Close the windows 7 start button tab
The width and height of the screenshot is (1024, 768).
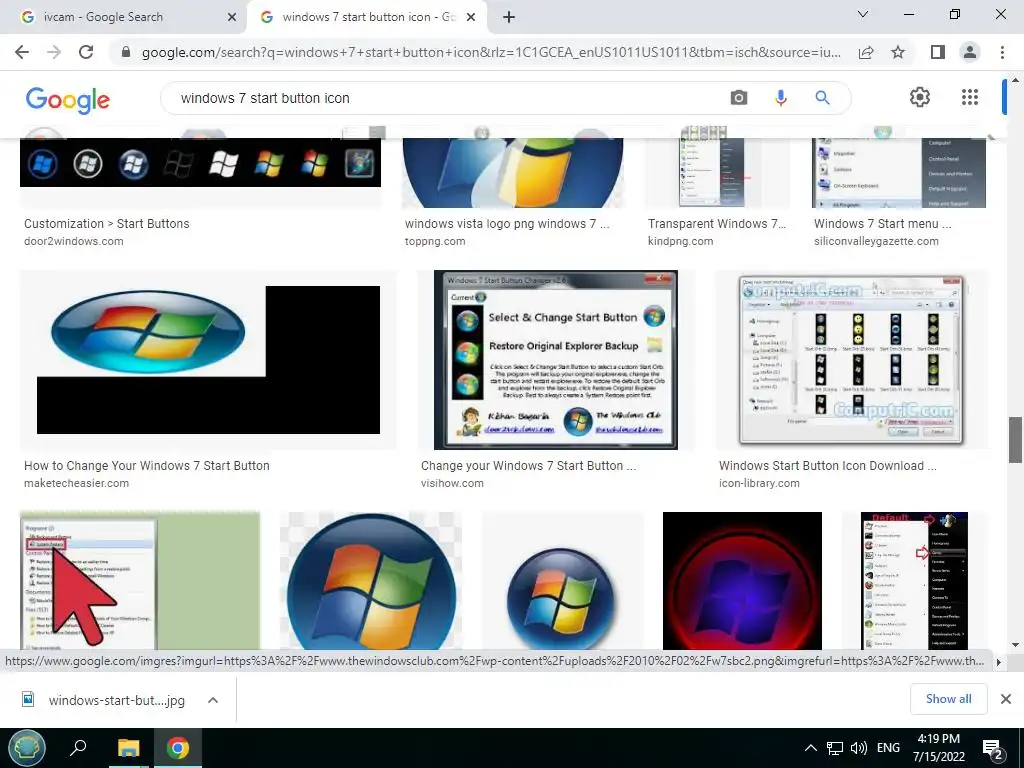pyautogui.click(x=471, y=17)
